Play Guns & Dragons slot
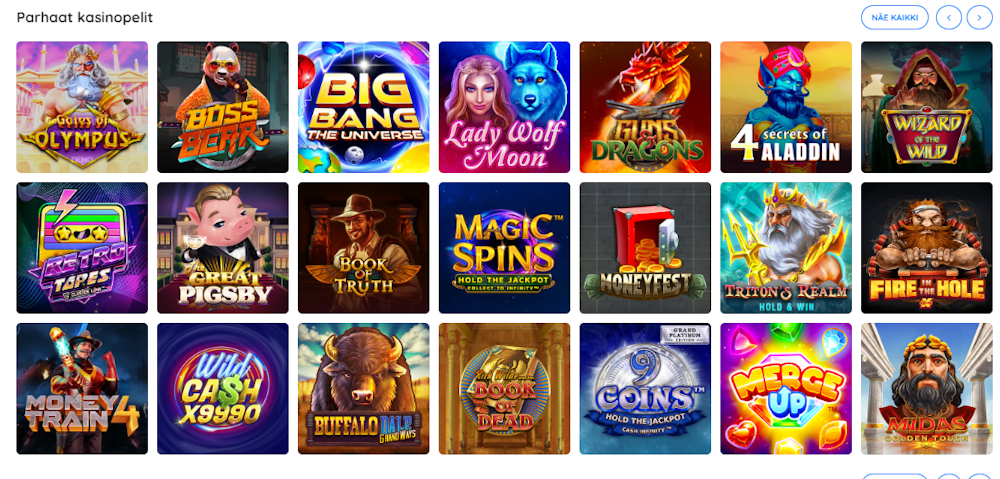 coord(645,107)
